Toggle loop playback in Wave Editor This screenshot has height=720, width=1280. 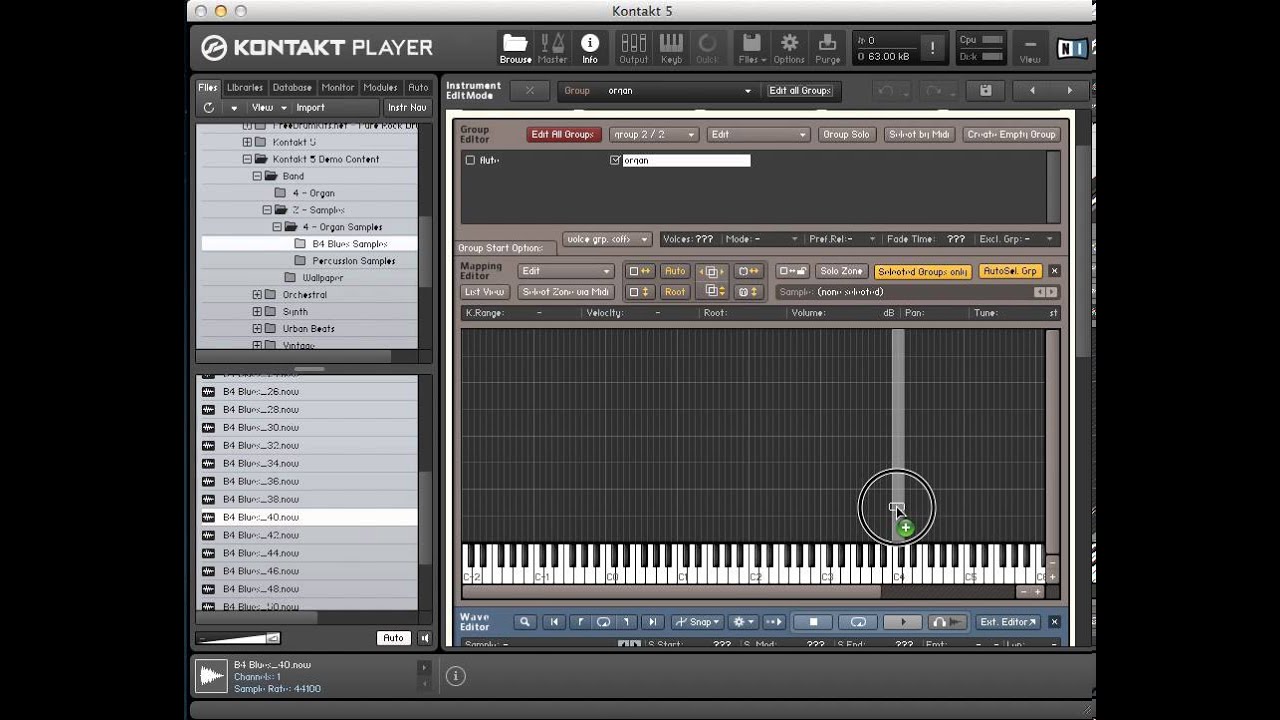[x=858, y=622]
